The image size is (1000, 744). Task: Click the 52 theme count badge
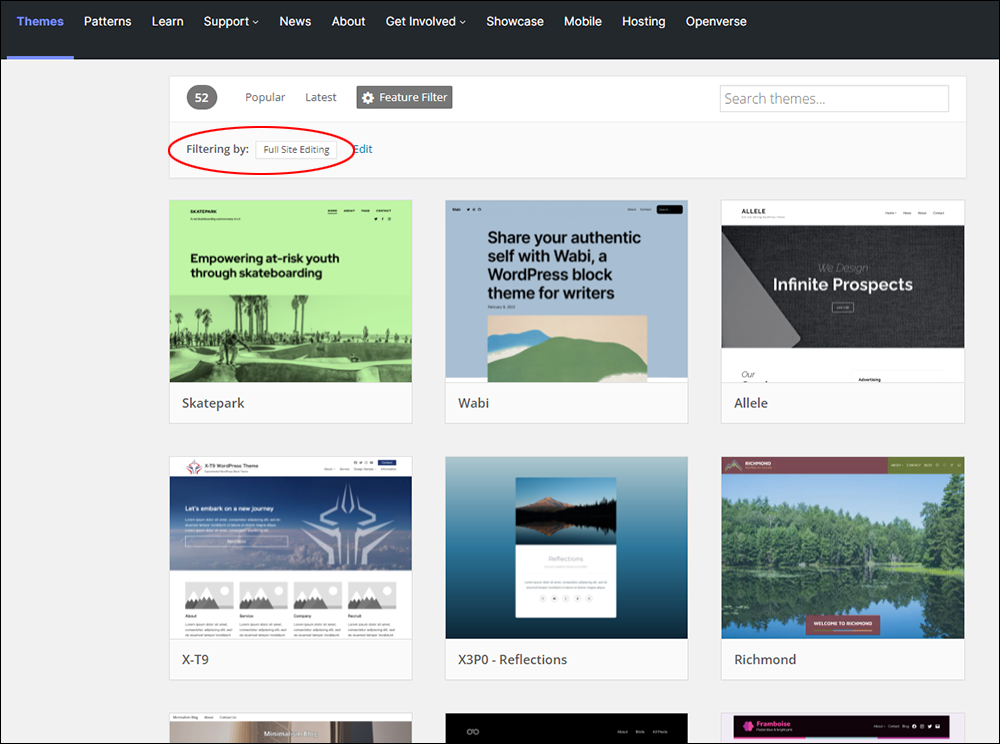(x=202, y=98)
